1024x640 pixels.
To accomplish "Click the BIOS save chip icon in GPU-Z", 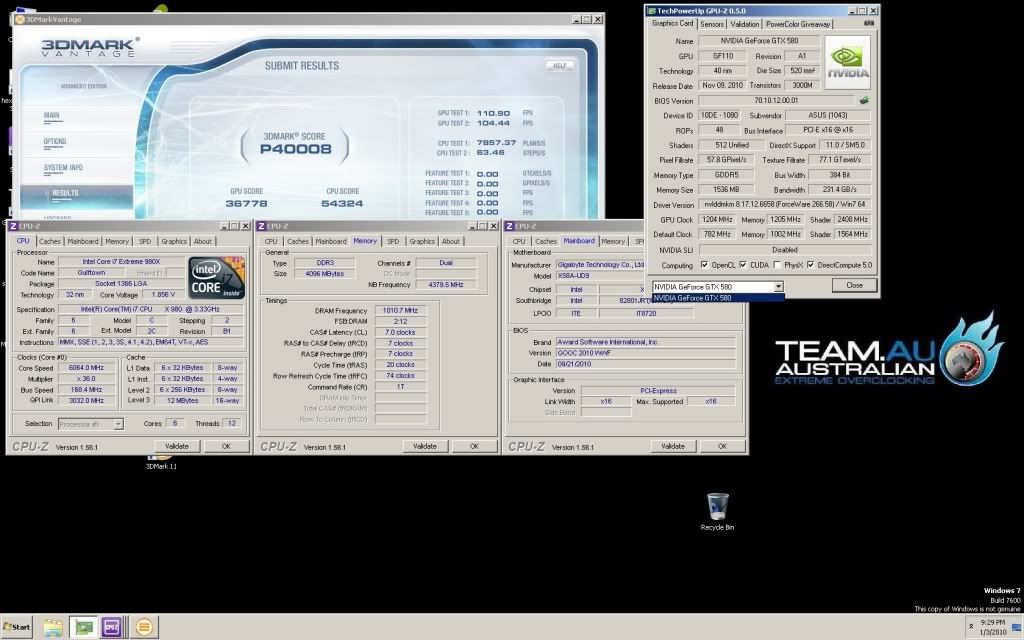I will coord(863,100).
